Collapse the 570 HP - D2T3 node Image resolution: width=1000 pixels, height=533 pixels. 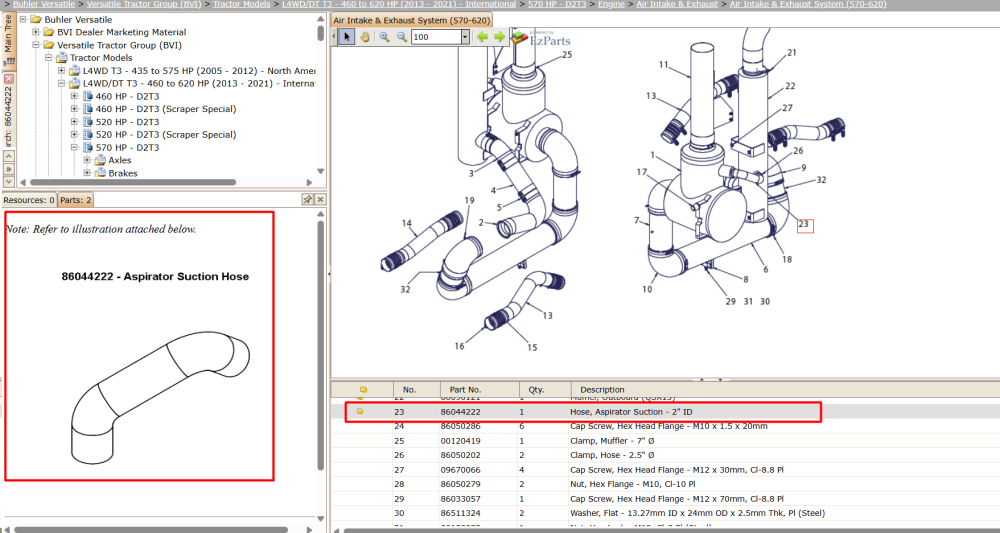(x=74, y=147)
